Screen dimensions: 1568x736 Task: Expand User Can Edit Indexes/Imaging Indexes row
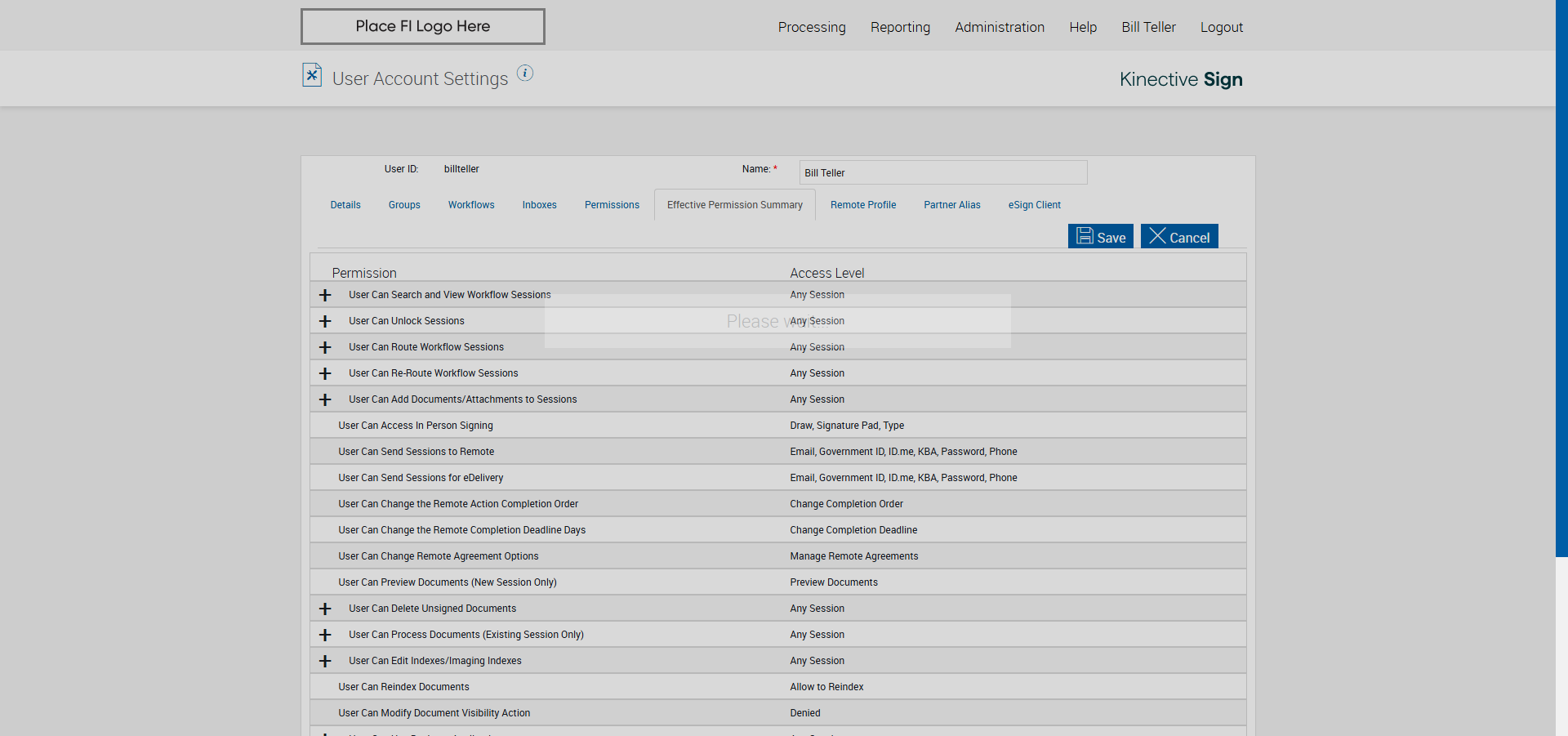325,661
